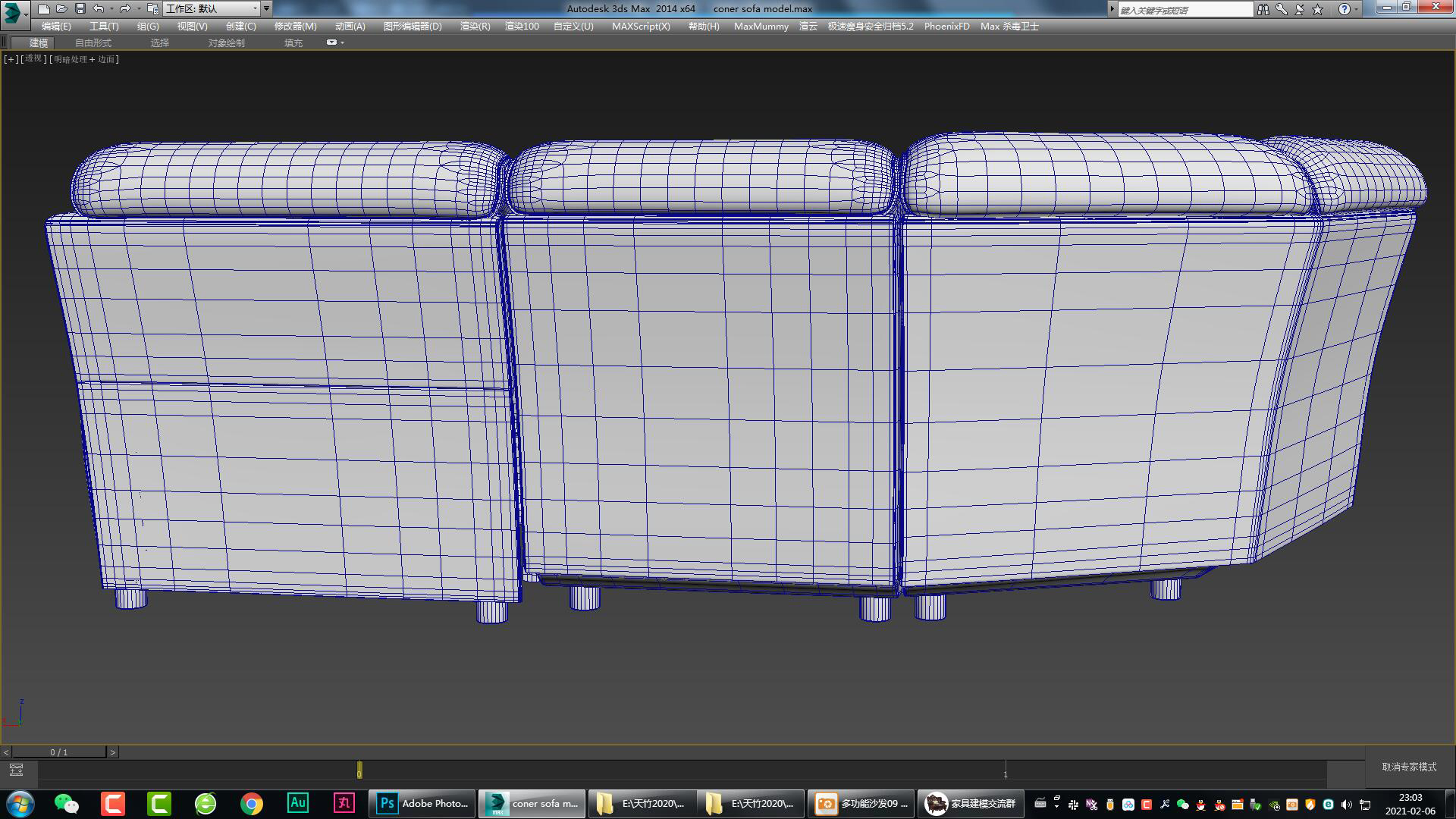Image resolution: width=1456 pixels, height=819 pixels.
Task: Click the time slider 0 / 1 handle
Action: [x=58, y=752]
